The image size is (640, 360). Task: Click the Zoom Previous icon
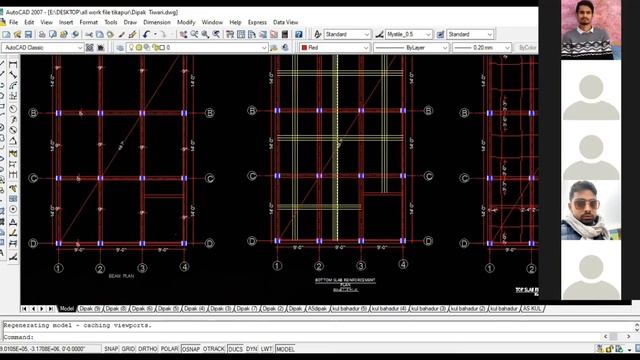[x=216, y=34]
